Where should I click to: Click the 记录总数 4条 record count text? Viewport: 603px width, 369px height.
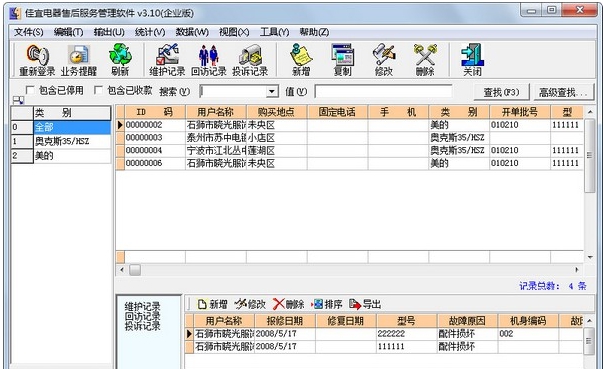[x=552, y=286]
